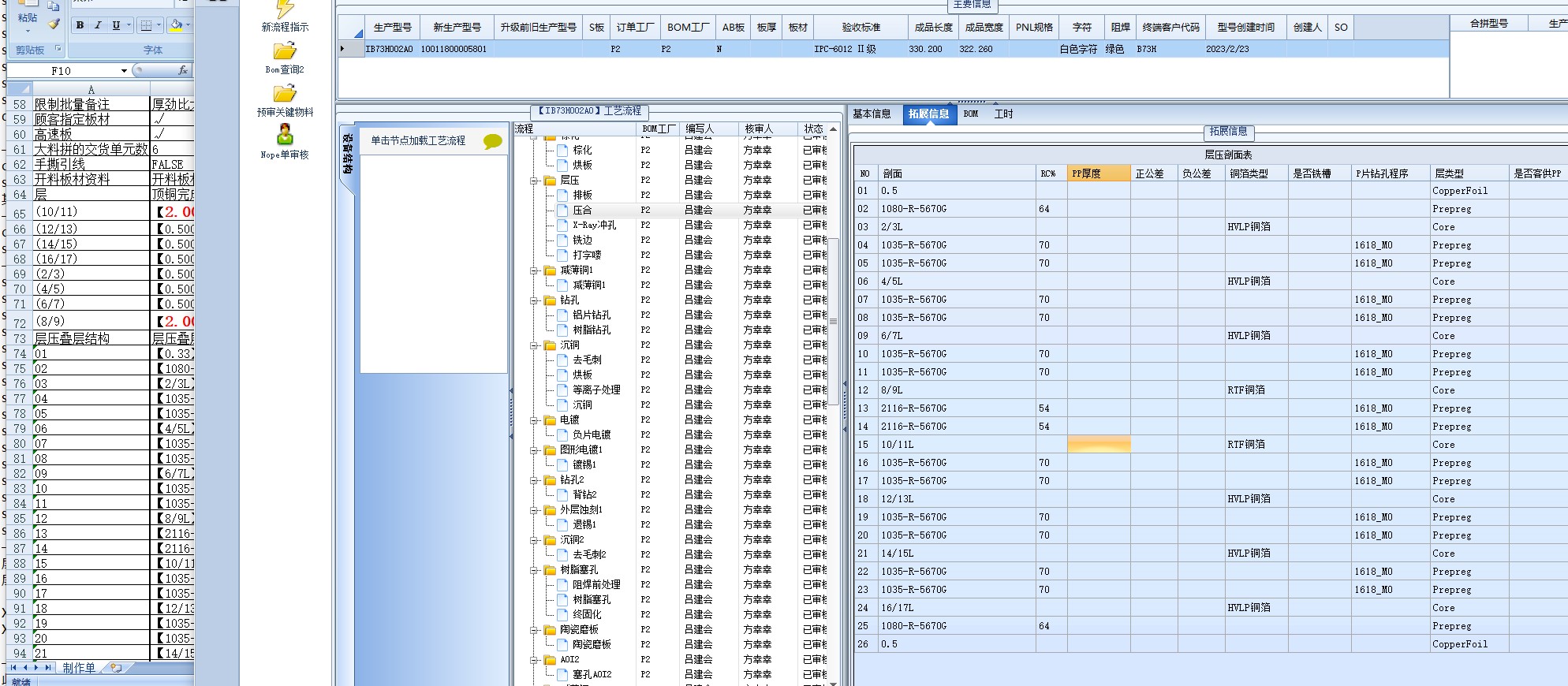Image resolution: width=1568 pixels, height=686 pixels.
Task: Click yellow speech bubble beside 单击节点加载工艺流程
Action: pyautogui.click(x=493, y=141)
